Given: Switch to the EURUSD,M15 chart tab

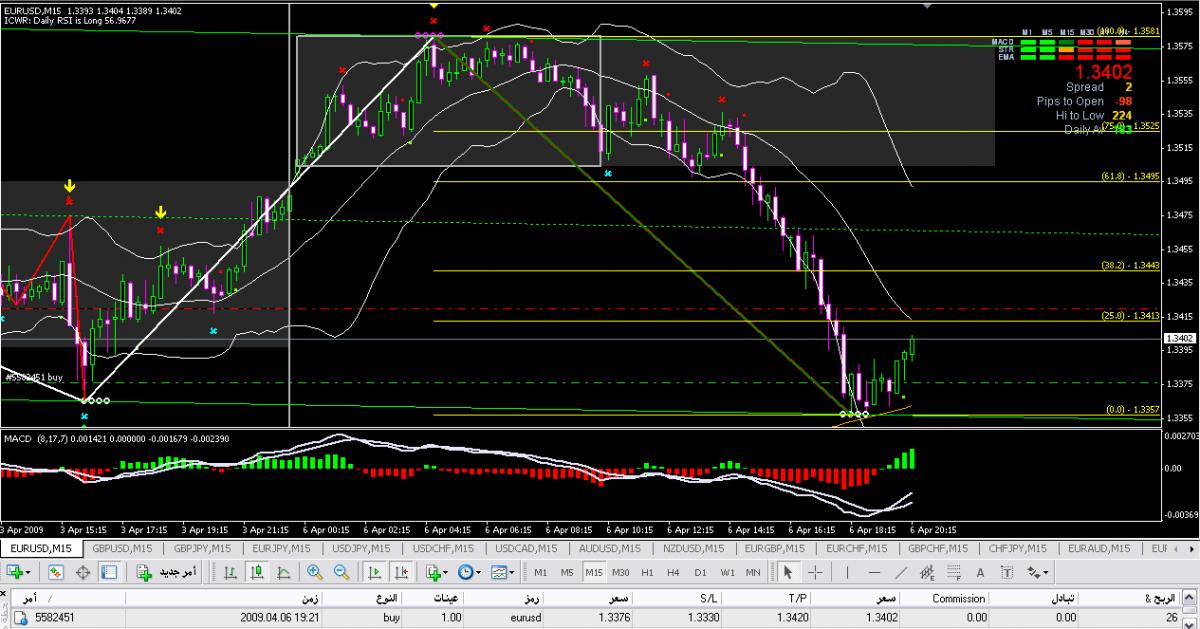Looking at the screenshot, I should click(41, 549).
